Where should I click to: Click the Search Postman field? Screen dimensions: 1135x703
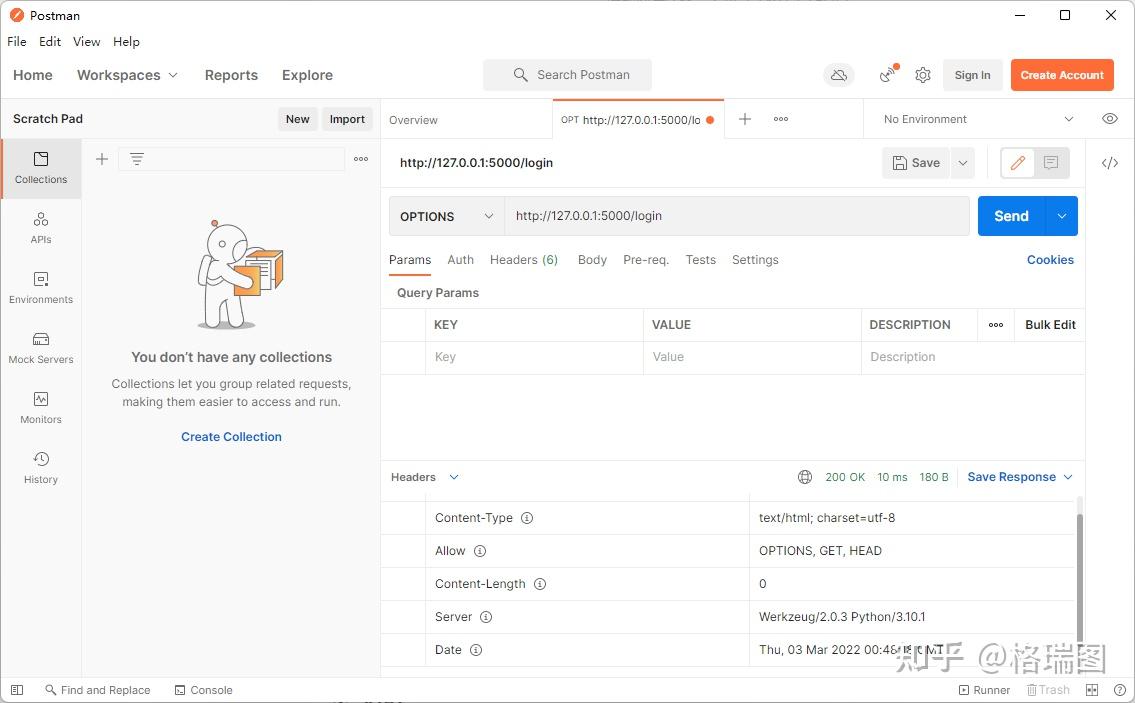pos(568,75)
